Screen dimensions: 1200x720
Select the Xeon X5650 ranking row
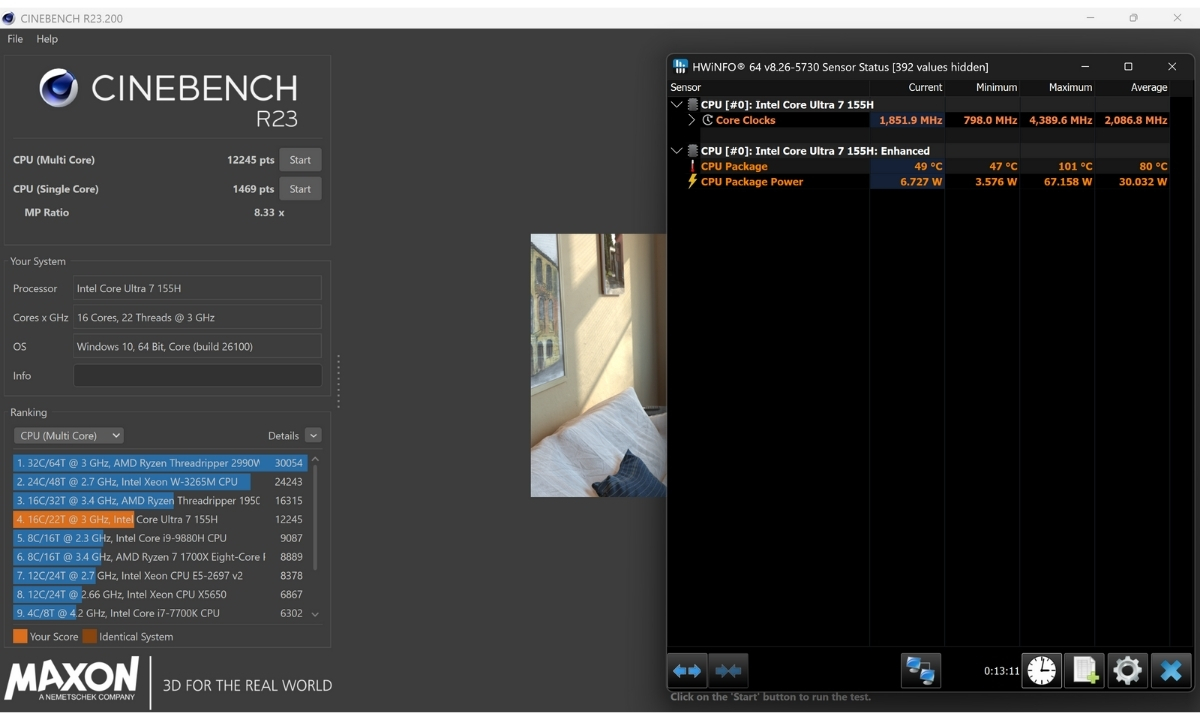[x=159, y=594]
